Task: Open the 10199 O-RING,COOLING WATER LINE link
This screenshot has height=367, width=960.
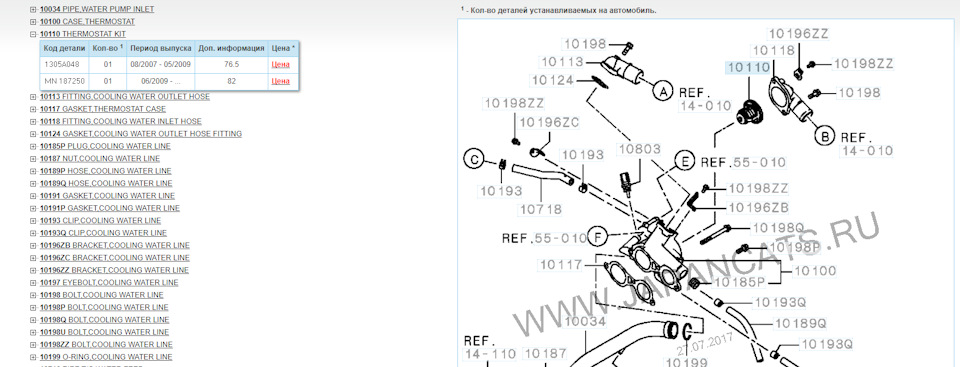Action: [x=106, y=357]
